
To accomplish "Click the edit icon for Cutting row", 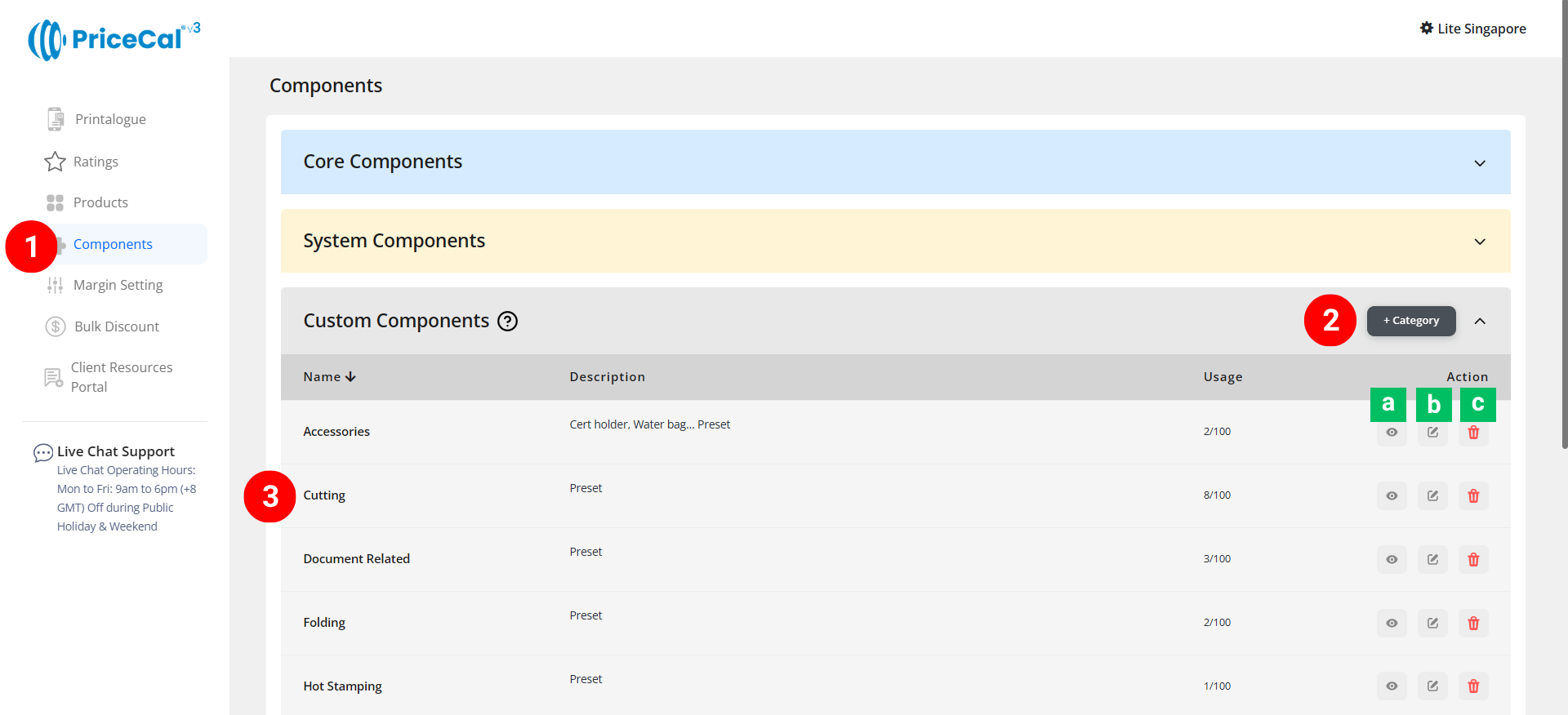I will pos(1432,495).
